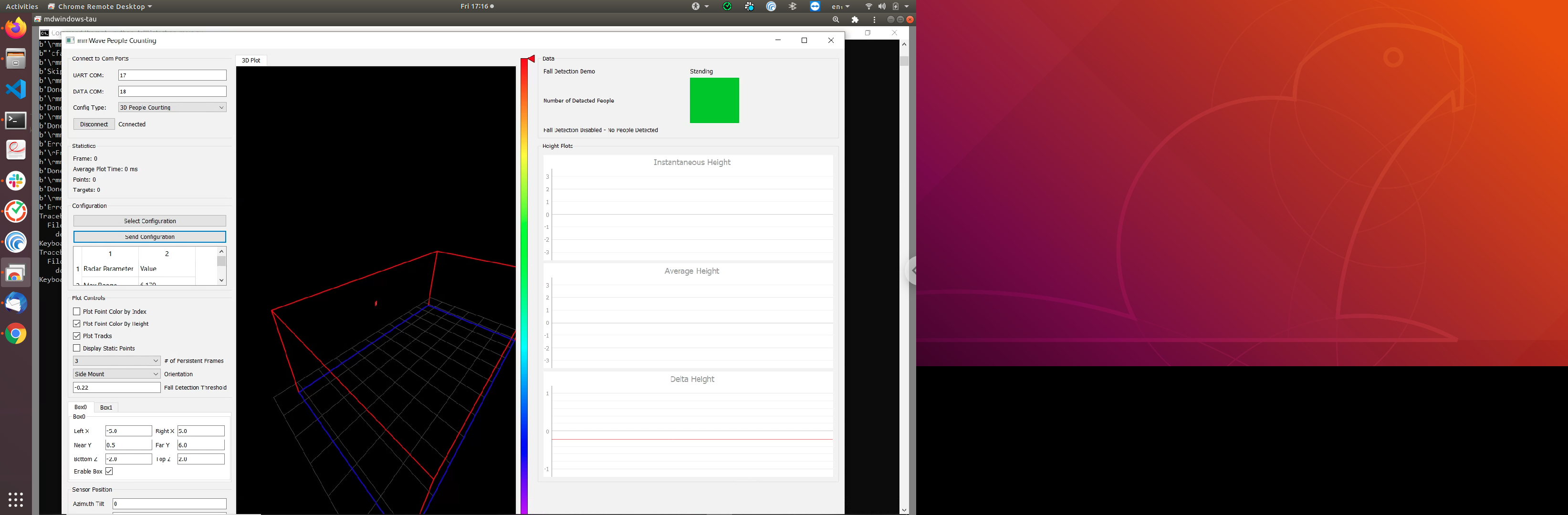Click the Near Y input field
Image resolution: width=1568 pixels, height=515 pixels.
tap(128, 445)
